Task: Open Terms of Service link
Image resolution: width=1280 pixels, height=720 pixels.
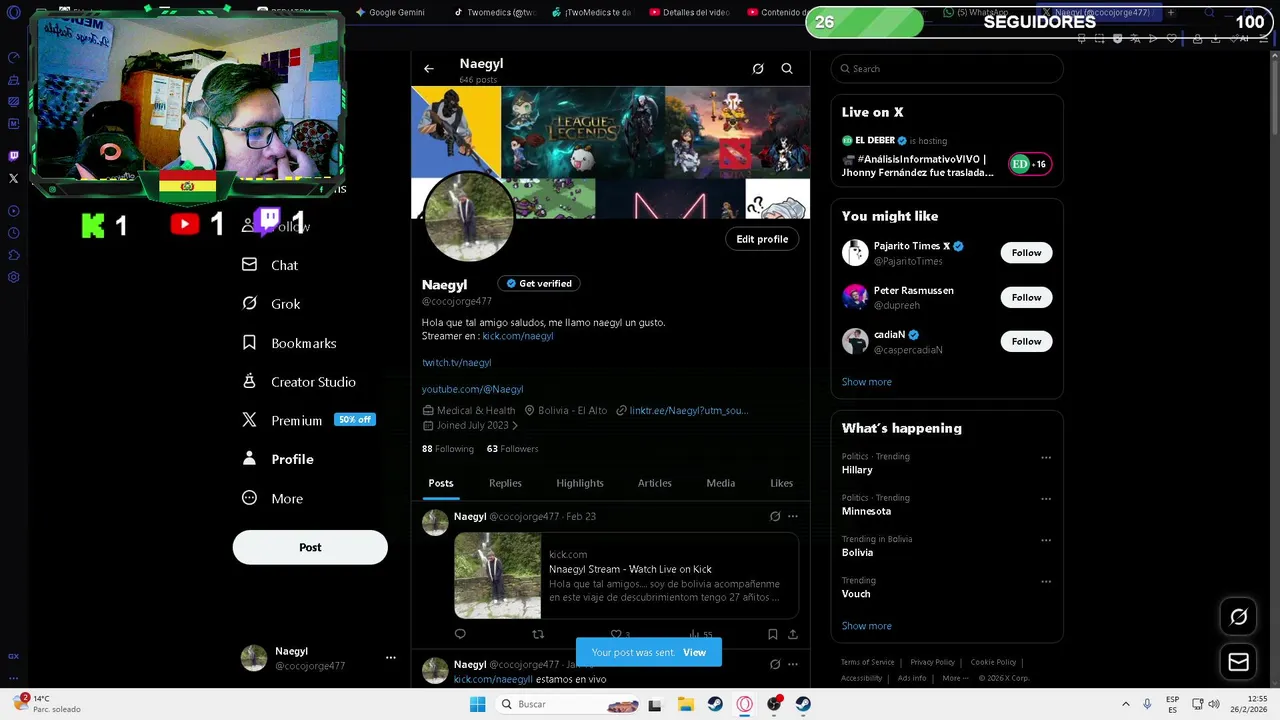Action: coord(868,662)
